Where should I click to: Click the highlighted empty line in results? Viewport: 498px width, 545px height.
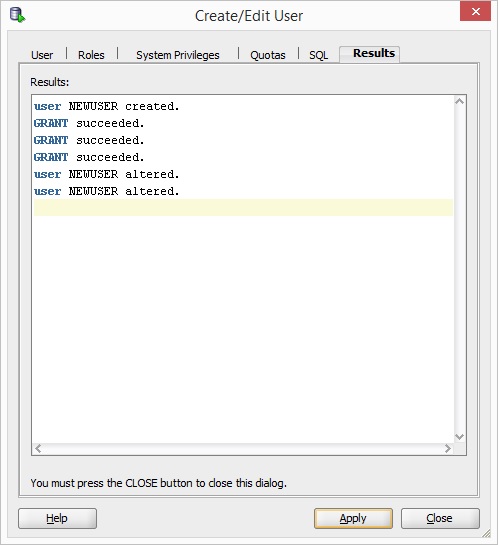click(243, 208)
